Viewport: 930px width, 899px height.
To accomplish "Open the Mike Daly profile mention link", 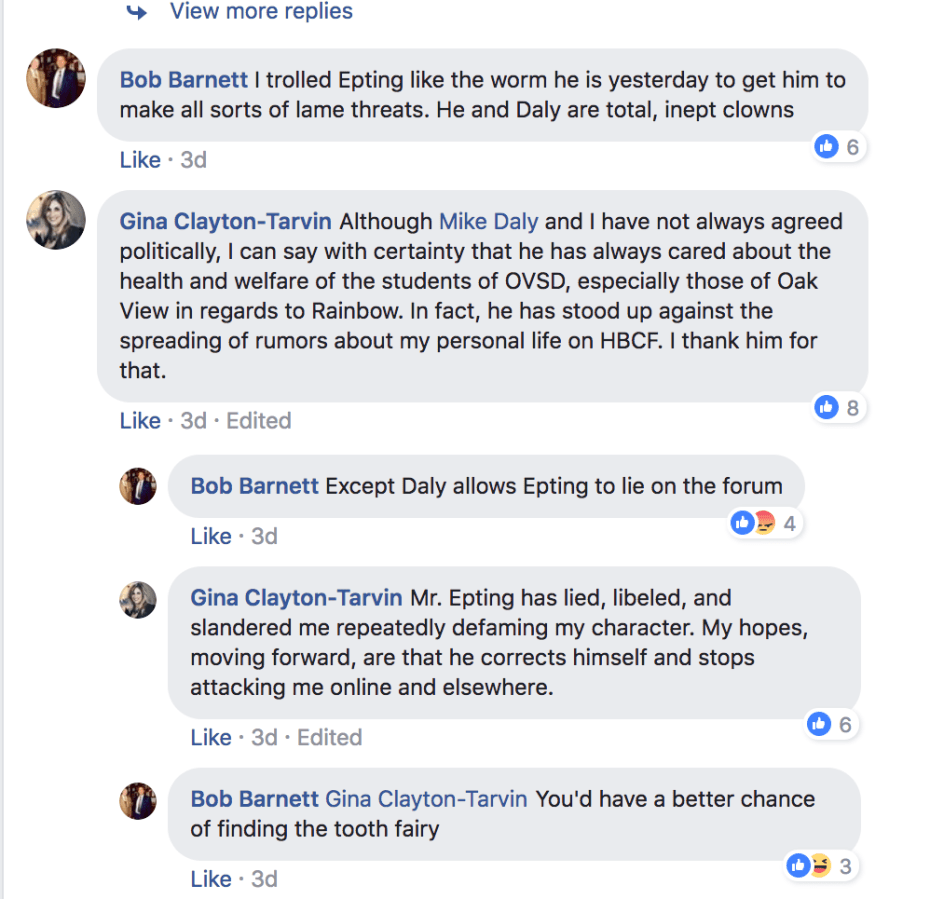I will pyautogui.click(x=488, y=221).
